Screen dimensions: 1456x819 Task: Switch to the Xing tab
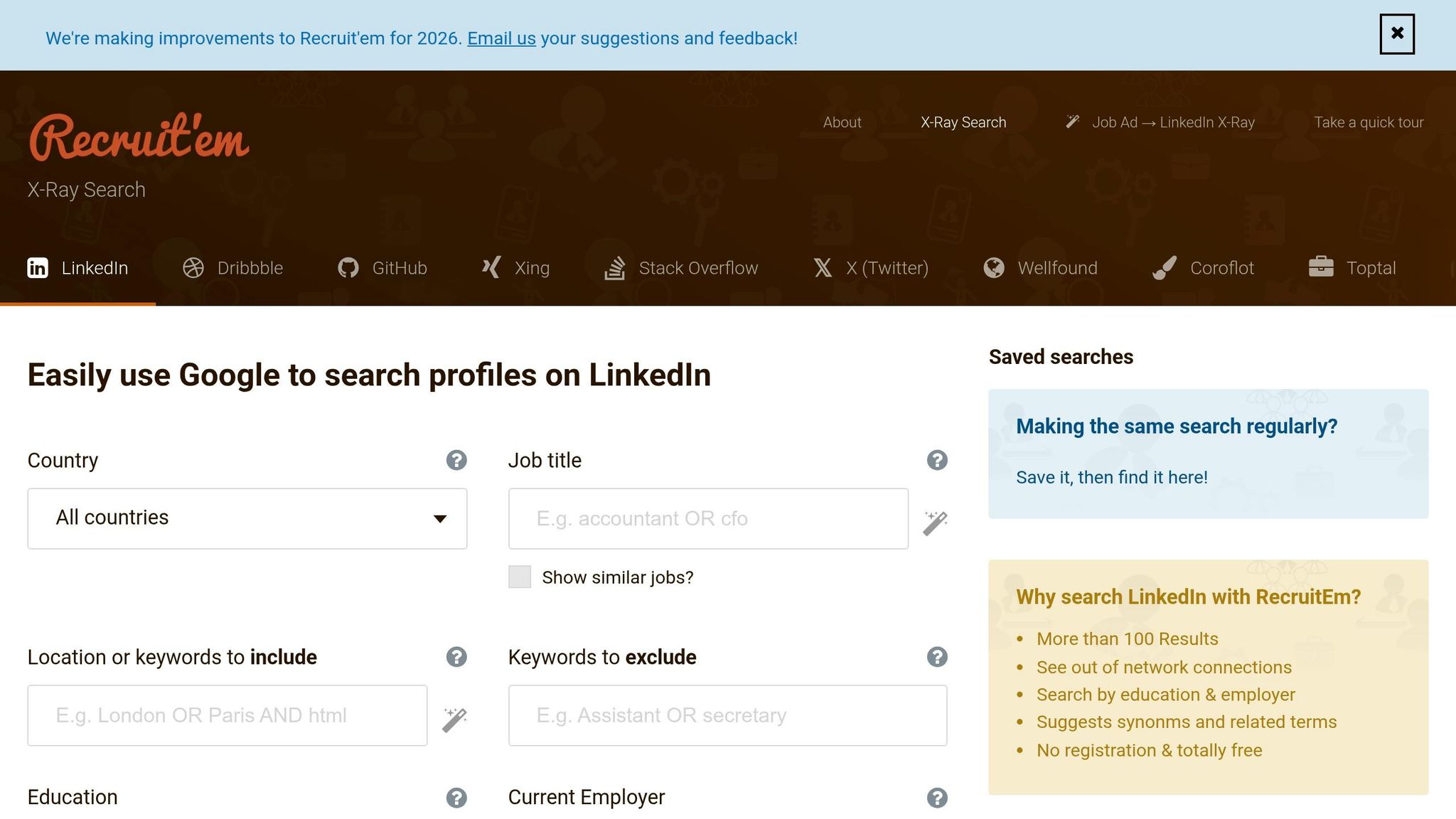click(515, 268)
